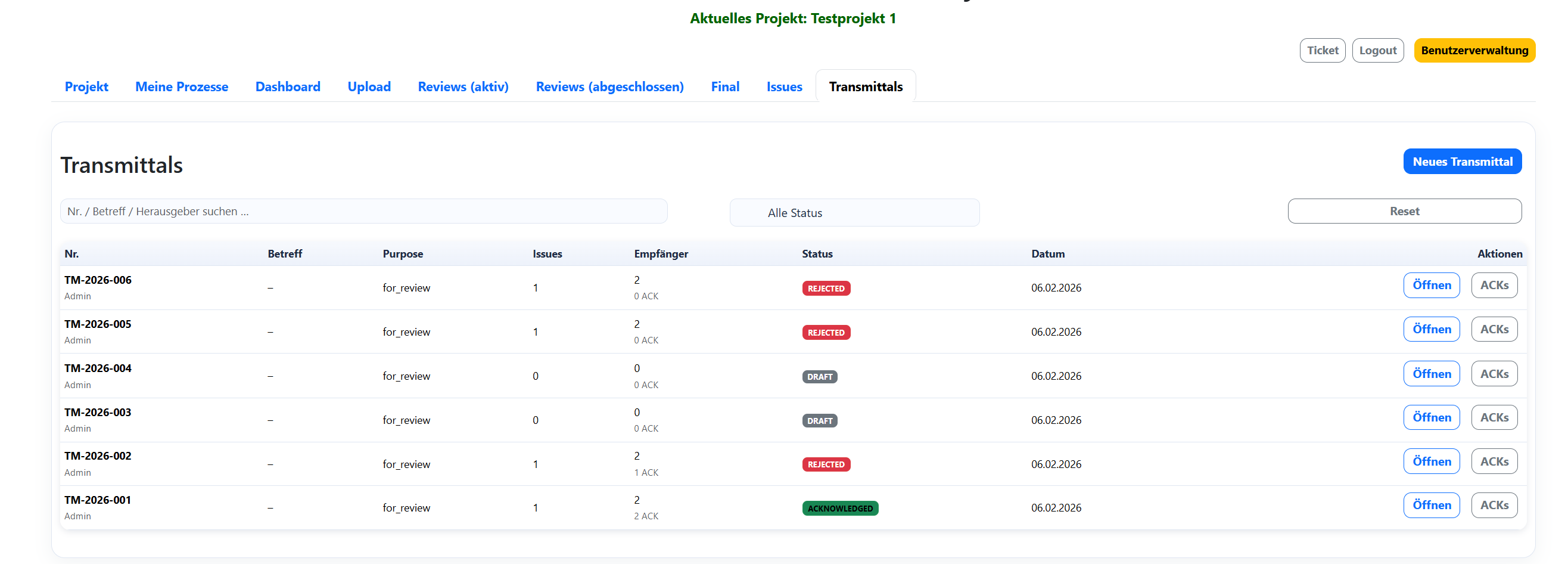The image size is (1568, 564).
Task: Select the Meine Prozesse tab
Action: click(x=181, y=86)
